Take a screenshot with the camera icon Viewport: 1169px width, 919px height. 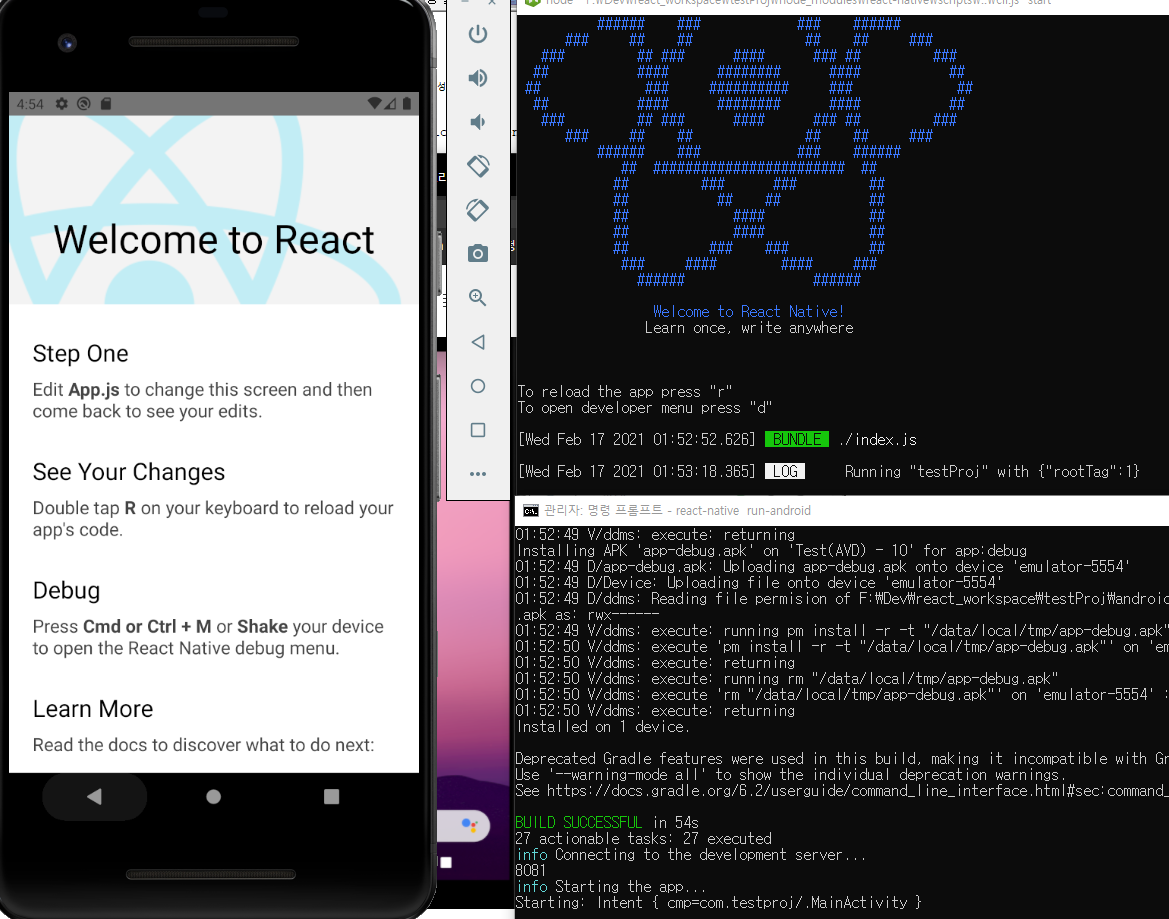478,253
